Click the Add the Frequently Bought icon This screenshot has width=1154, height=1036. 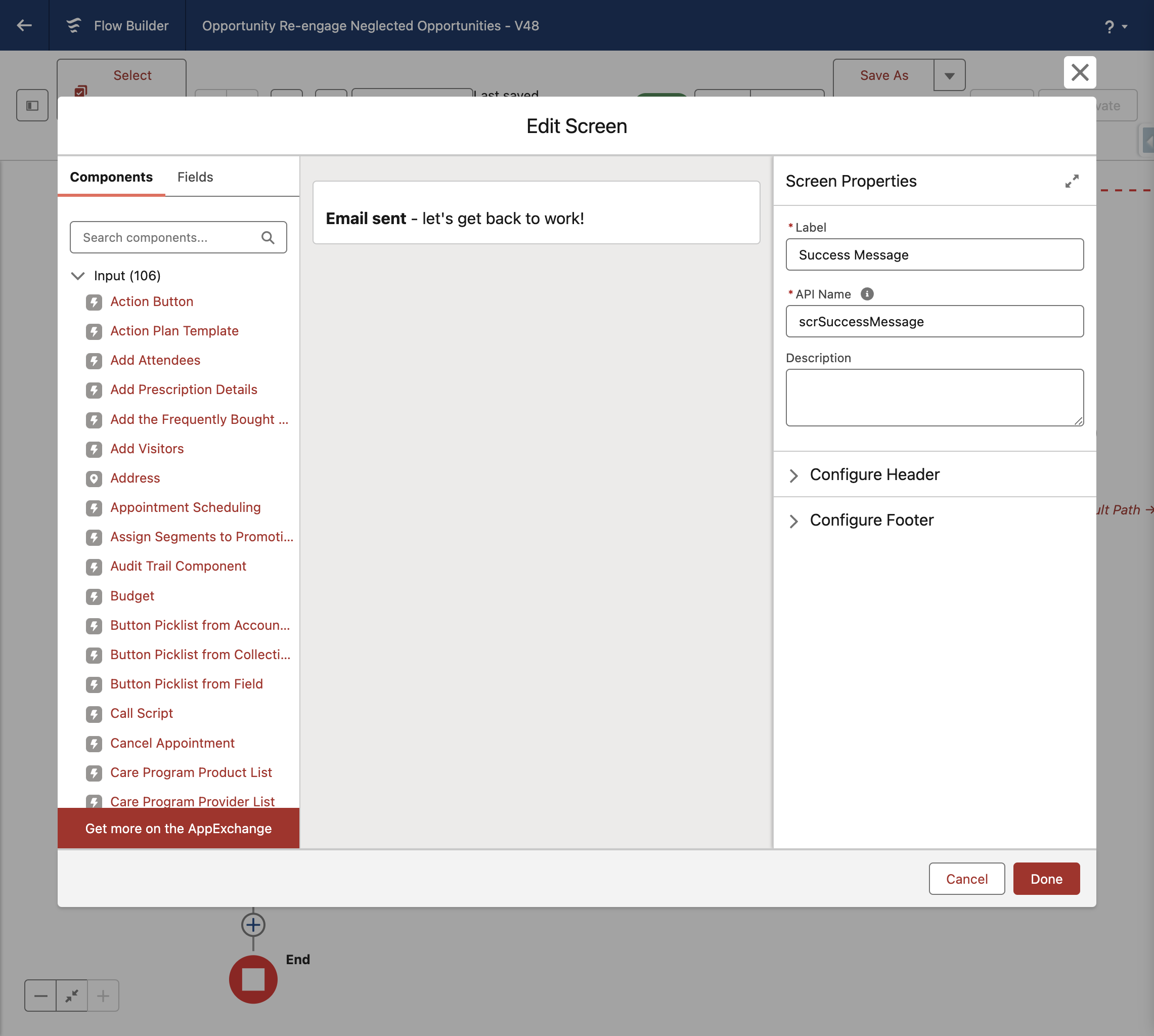[x=94, y=420]
